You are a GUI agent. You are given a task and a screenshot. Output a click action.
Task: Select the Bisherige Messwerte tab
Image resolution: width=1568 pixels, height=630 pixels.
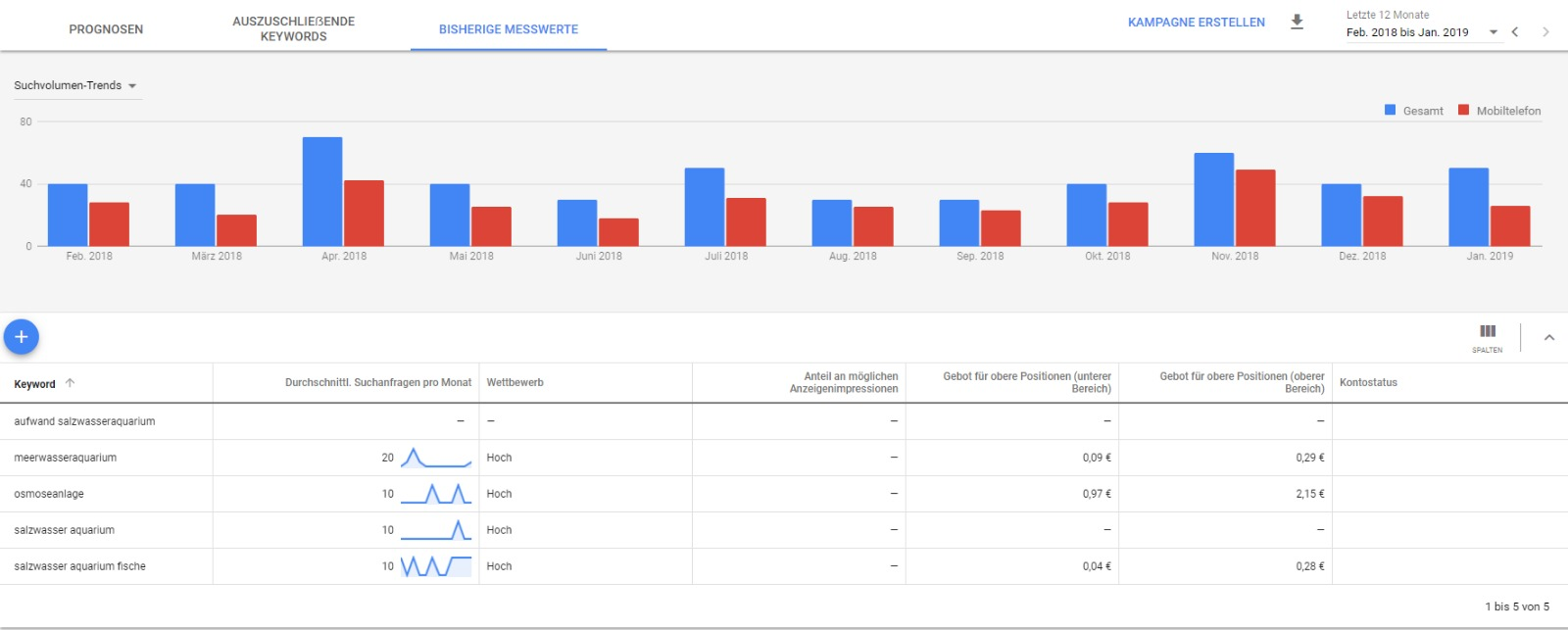click(509, 29)
